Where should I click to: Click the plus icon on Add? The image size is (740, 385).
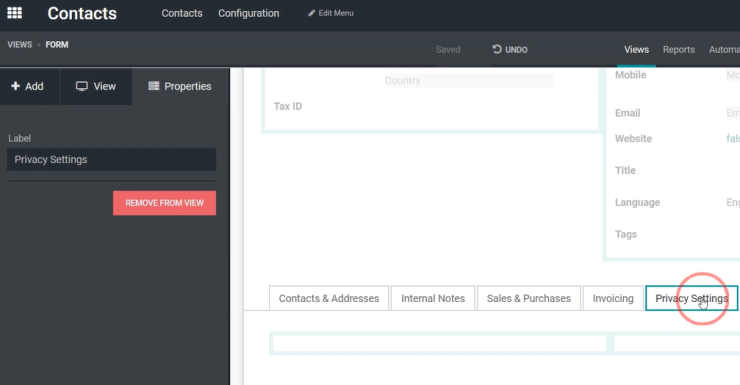tap(16, 86)
